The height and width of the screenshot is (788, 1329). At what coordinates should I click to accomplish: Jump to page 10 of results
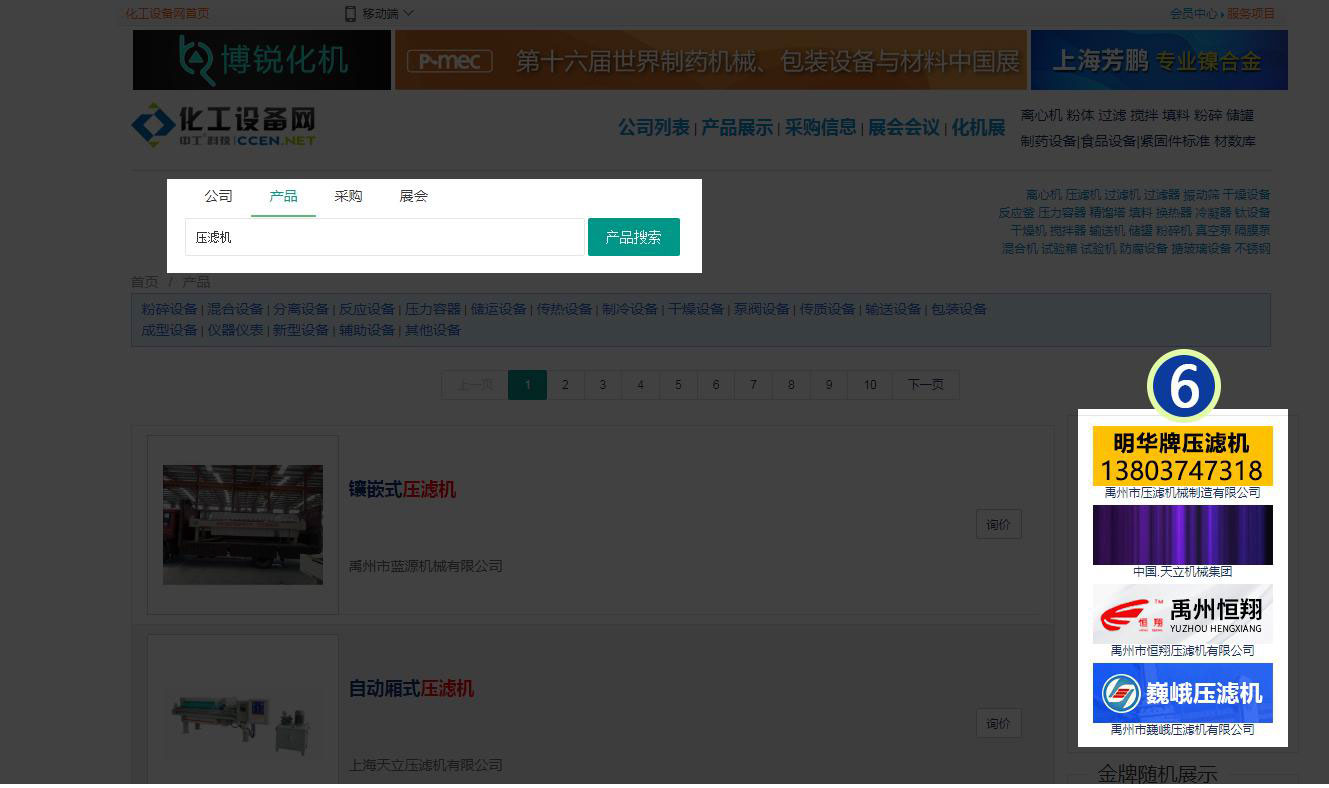[869, 385]
